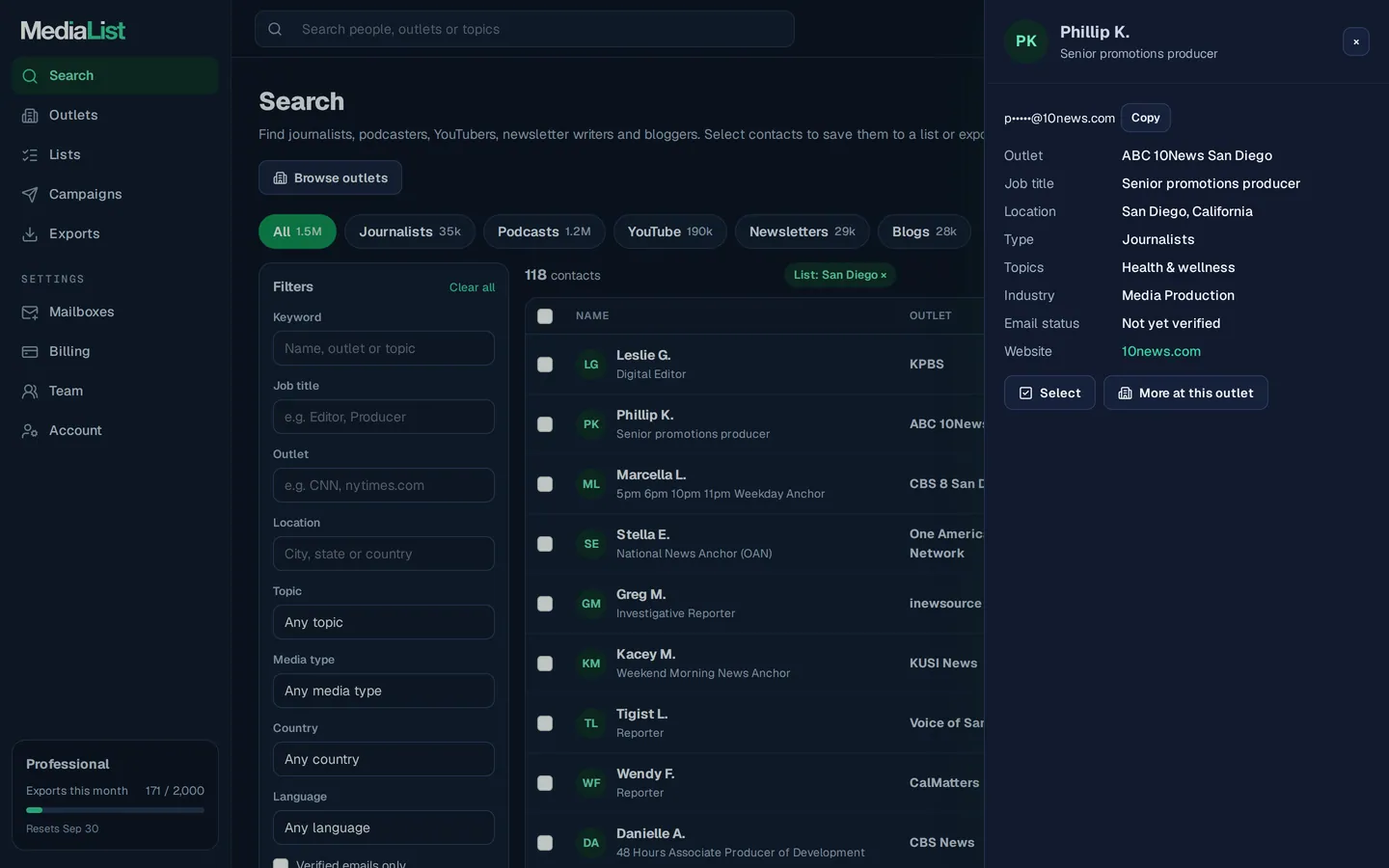Open the Any media type dropdown
The image size is (1389, 868).
pos(384,691)
